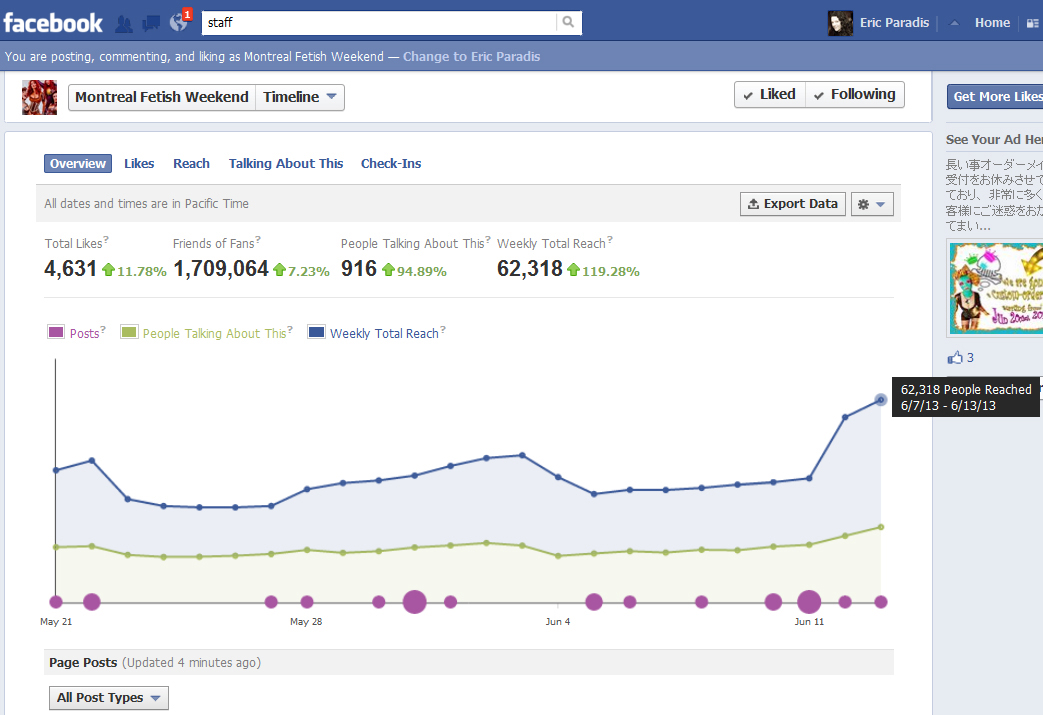This screenshot has height=715, width=1043.
Task: Click the Friends of Fans help question mark
Action: (x=258, y=239)
